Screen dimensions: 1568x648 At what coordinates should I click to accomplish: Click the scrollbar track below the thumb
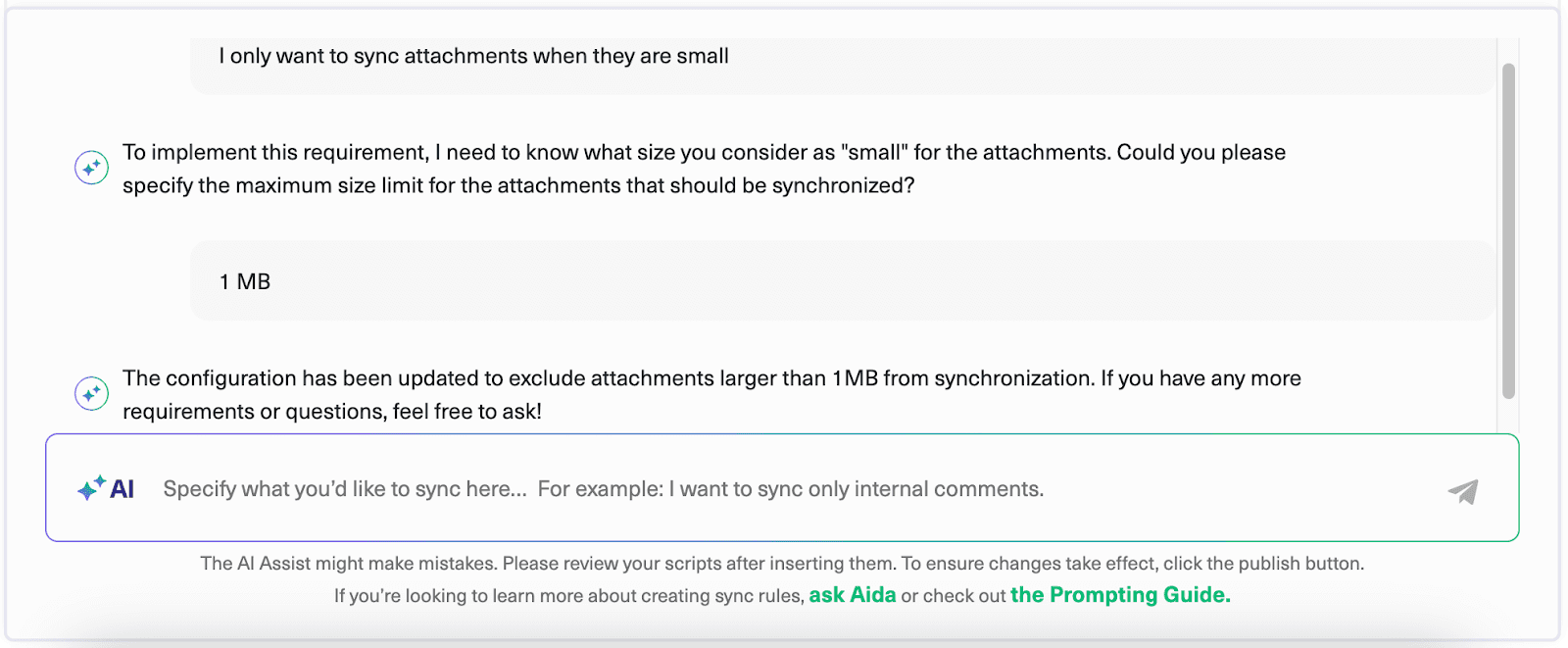(x=1508, y=415)
